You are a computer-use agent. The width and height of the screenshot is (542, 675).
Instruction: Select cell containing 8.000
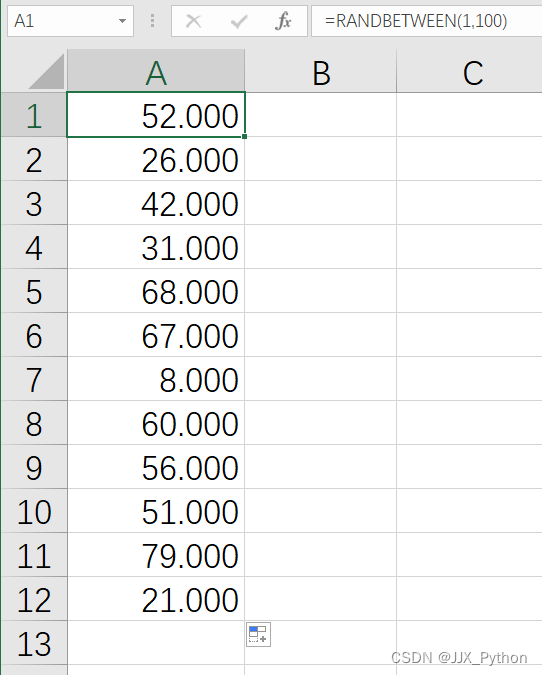pyautogui.click(x=156, y=378)
